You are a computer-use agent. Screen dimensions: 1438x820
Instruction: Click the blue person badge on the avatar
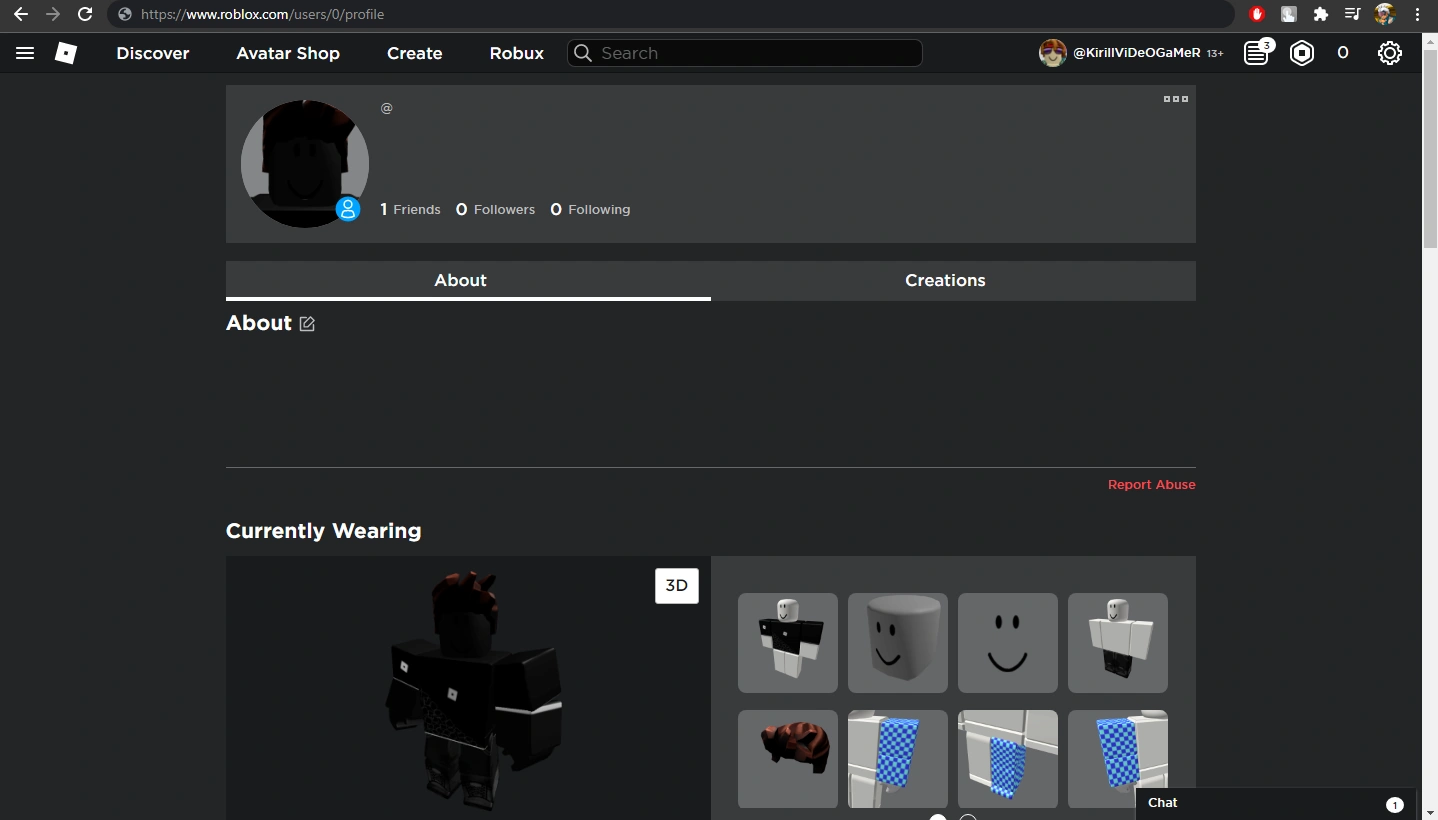pyautogui.click(x=348, y=209)
